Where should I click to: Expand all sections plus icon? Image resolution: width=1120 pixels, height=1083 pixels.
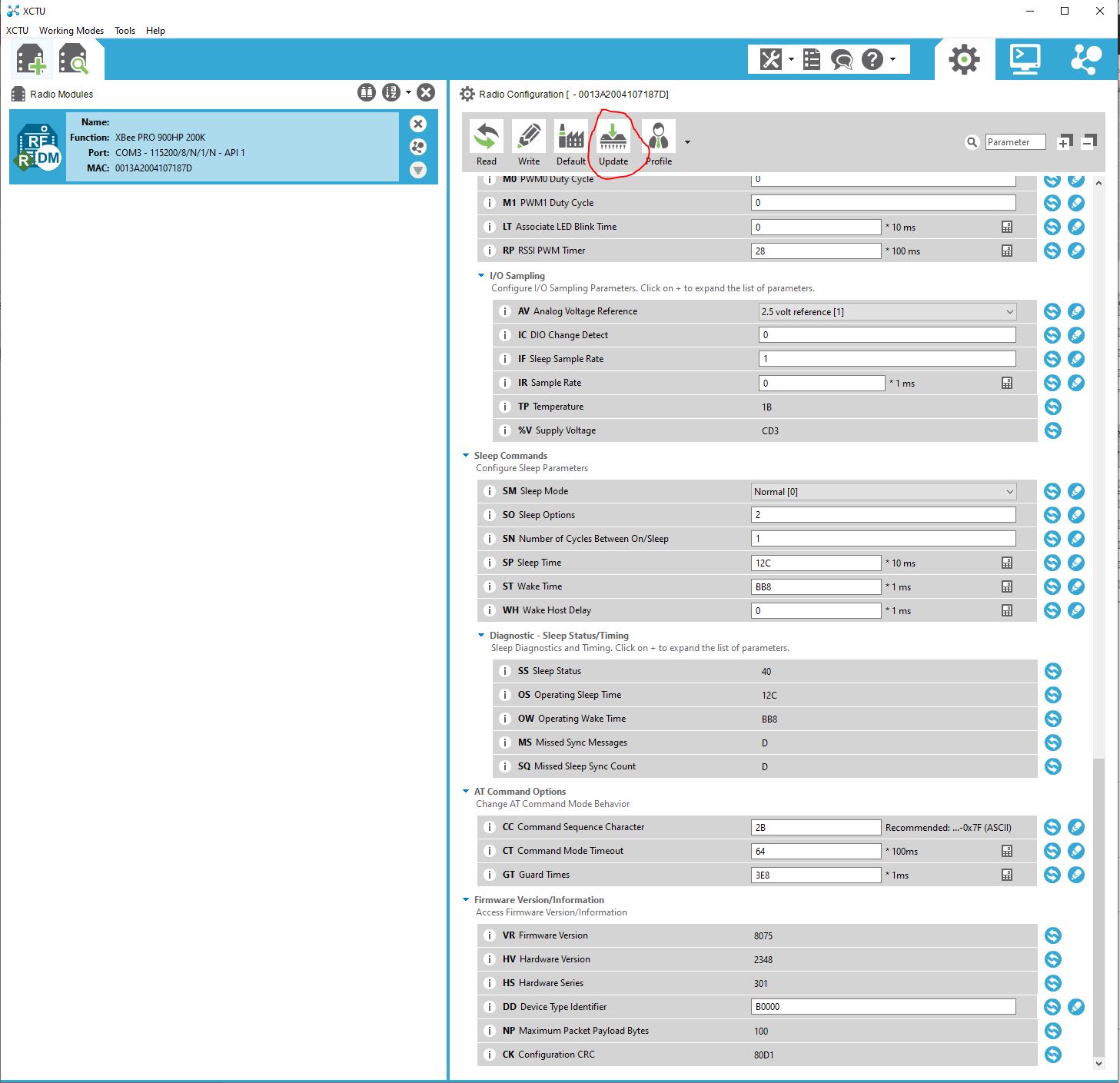1065,142
